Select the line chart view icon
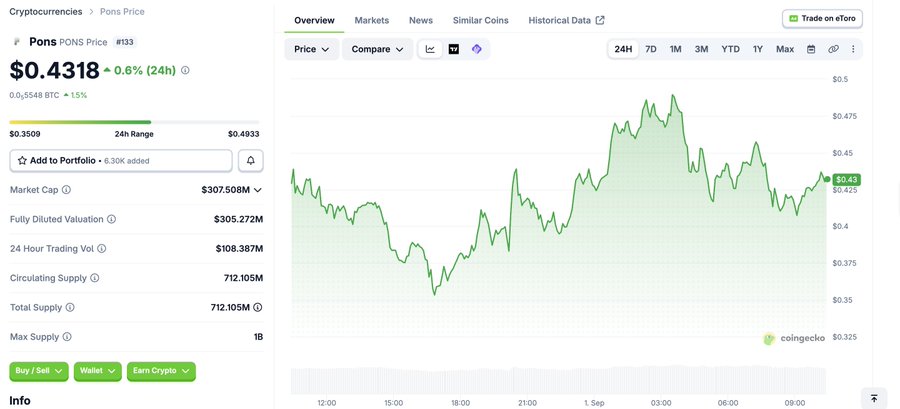Screen dimensions: 900x409 point(430,49)
